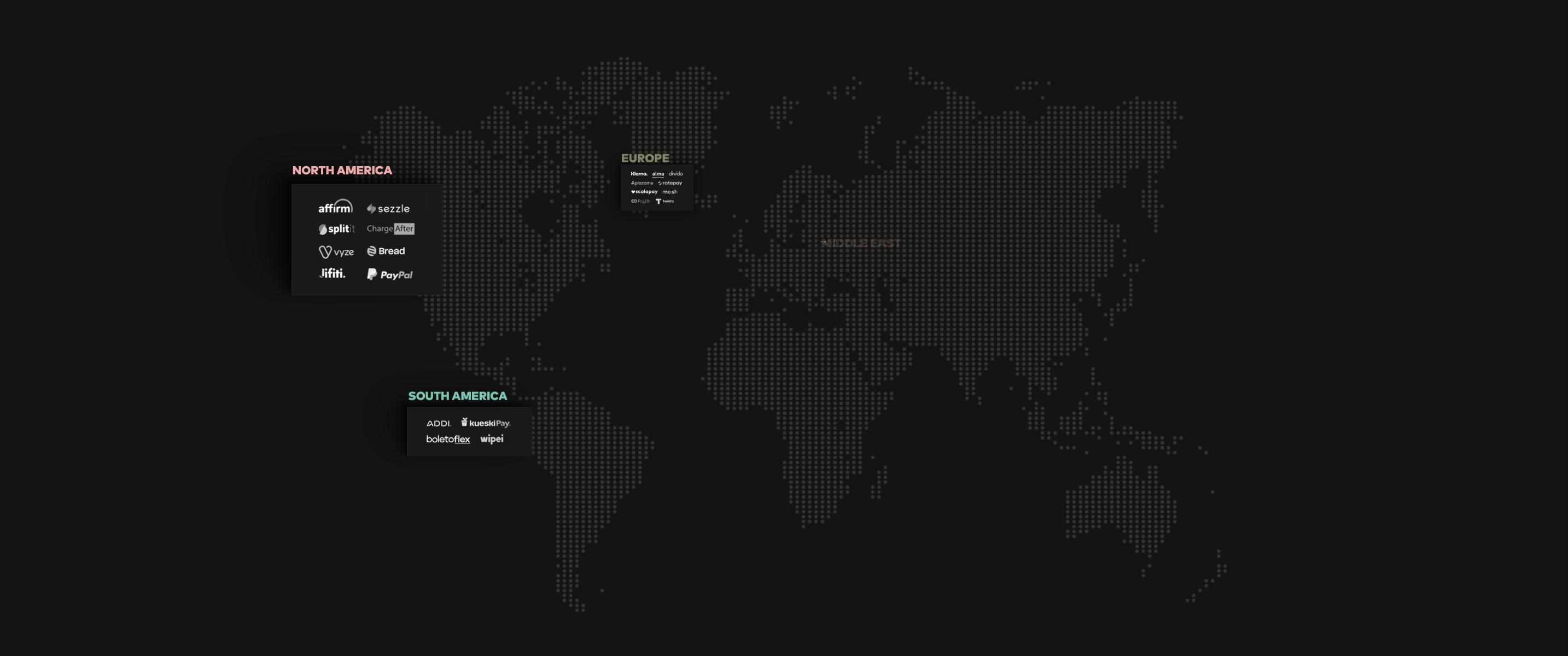Viewport: 1568px width, 656px height.
Task: Select the Splitit logo
Action: click(x=336, y=229)
